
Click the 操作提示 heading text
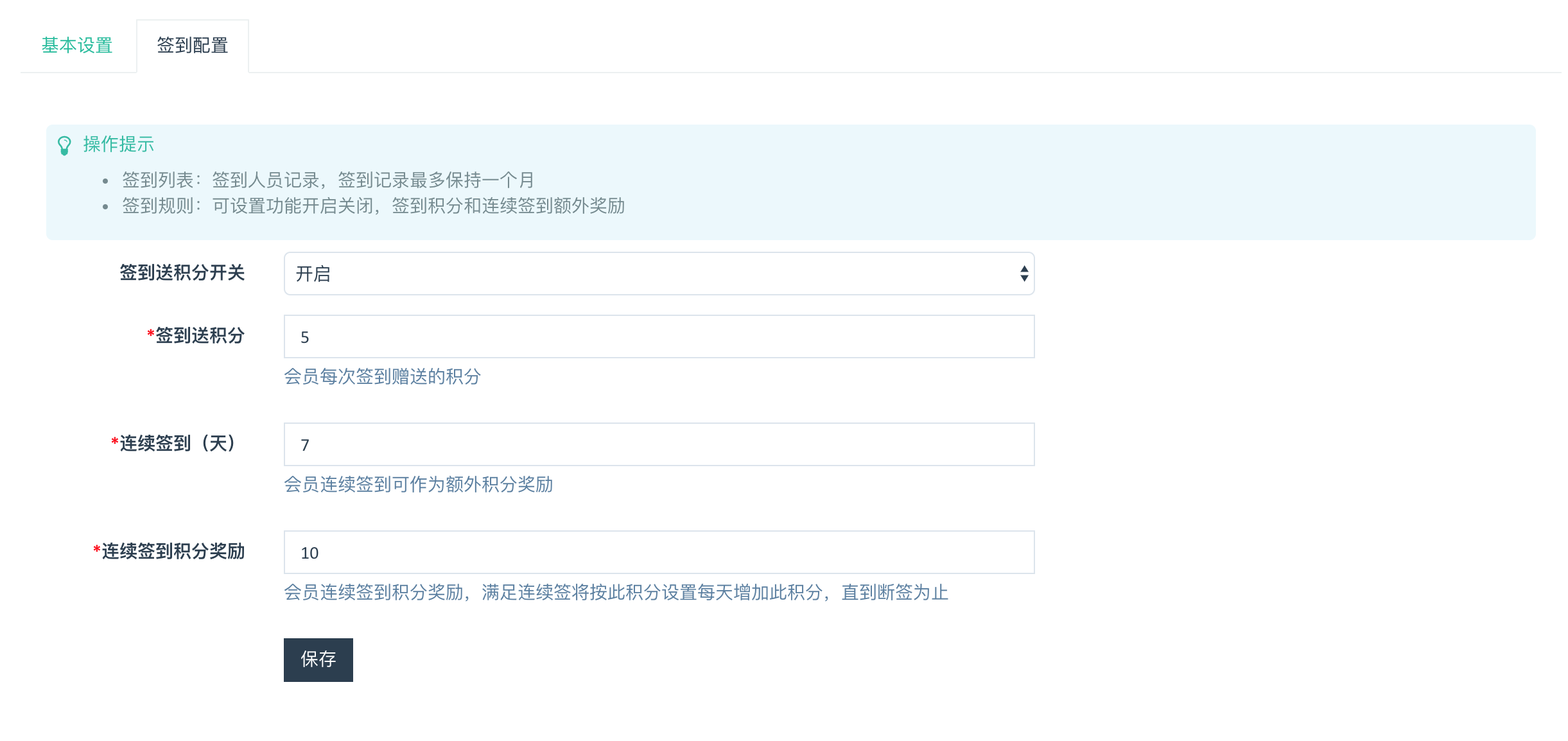[x=119, y=144]
